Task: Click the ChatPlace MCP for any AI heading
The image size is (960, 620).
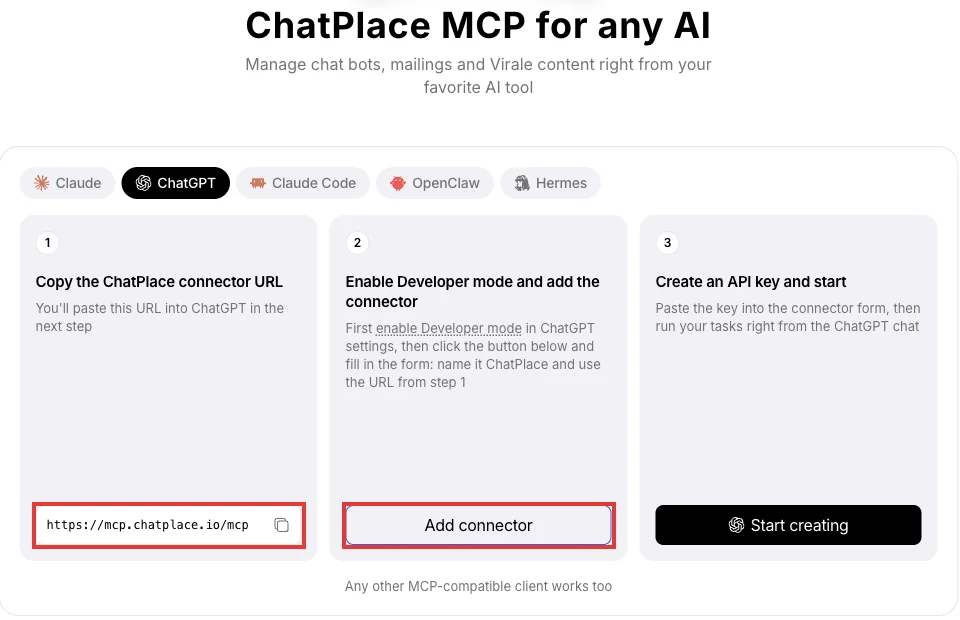Action: pyautogui.click(x=478, y=26)
